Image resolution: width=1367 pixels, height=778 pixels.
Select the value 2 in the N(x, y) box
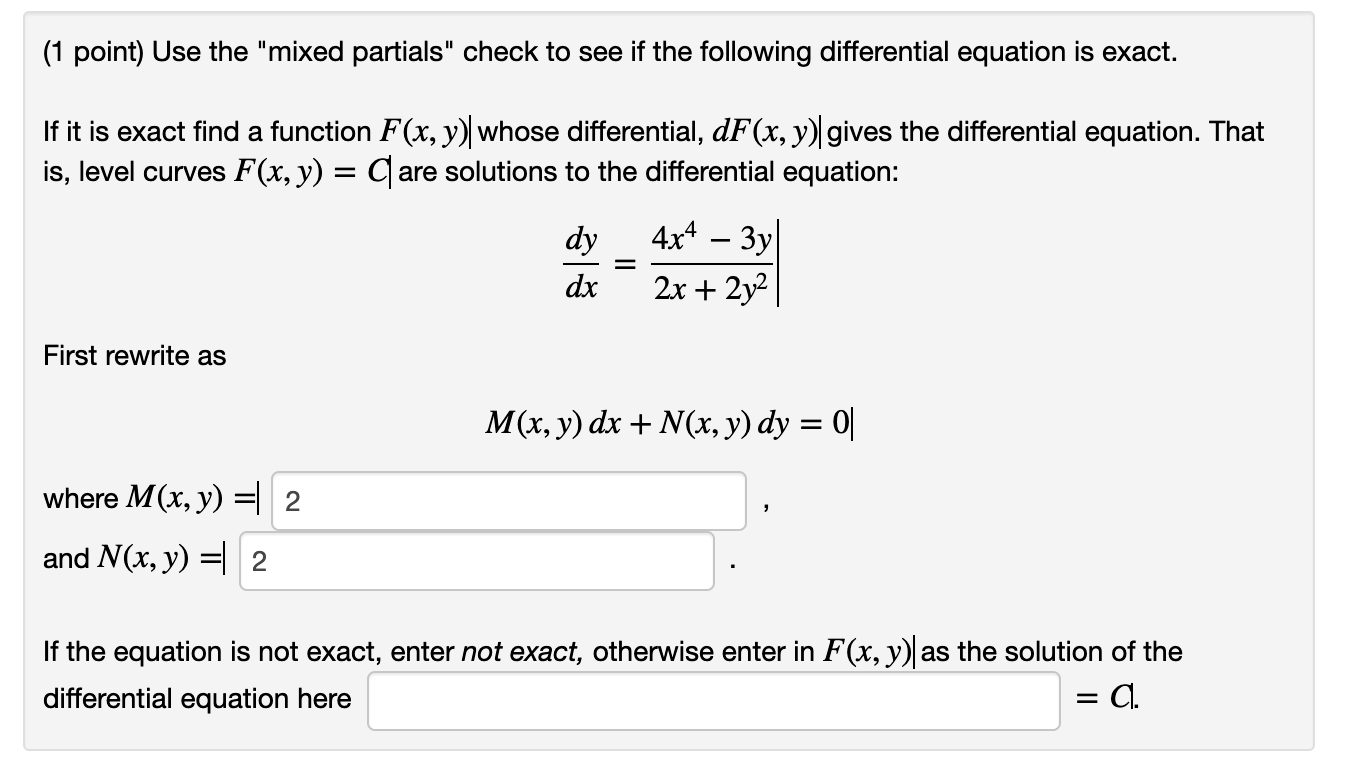click(x=257, y=561)
